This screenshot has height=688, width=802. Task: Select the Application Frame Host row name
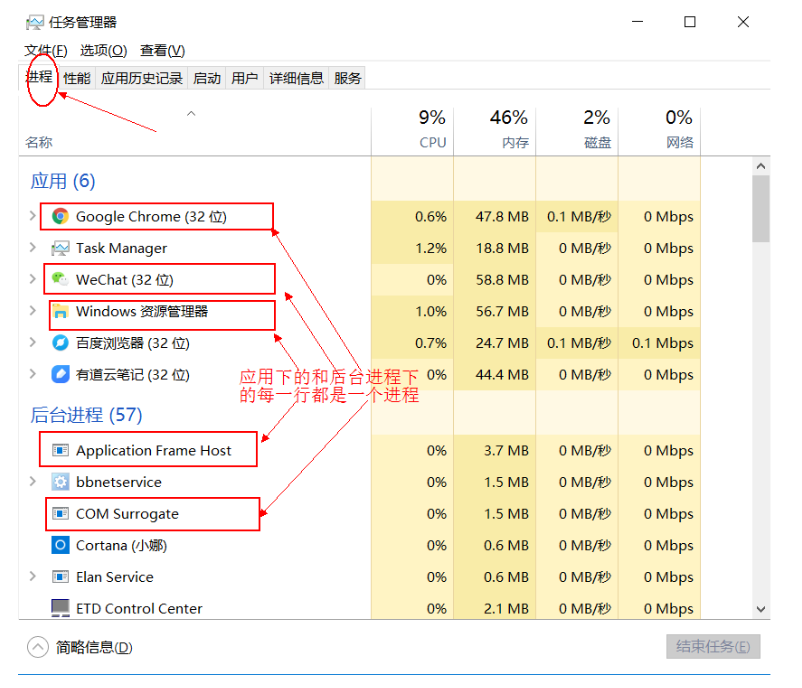153,451
